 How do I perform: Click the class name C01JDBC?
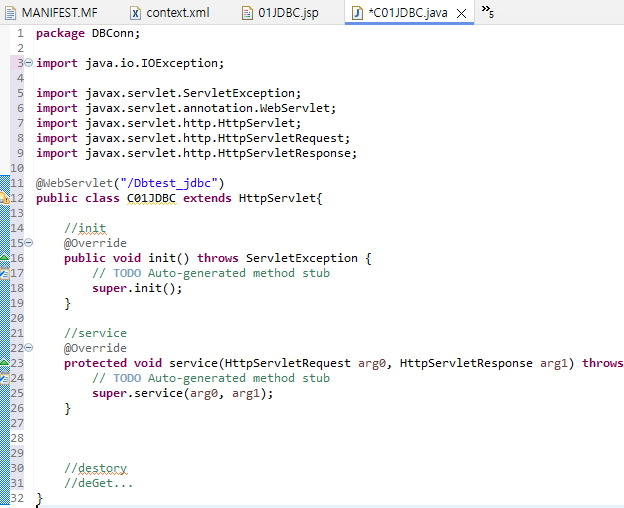[151, 198]
